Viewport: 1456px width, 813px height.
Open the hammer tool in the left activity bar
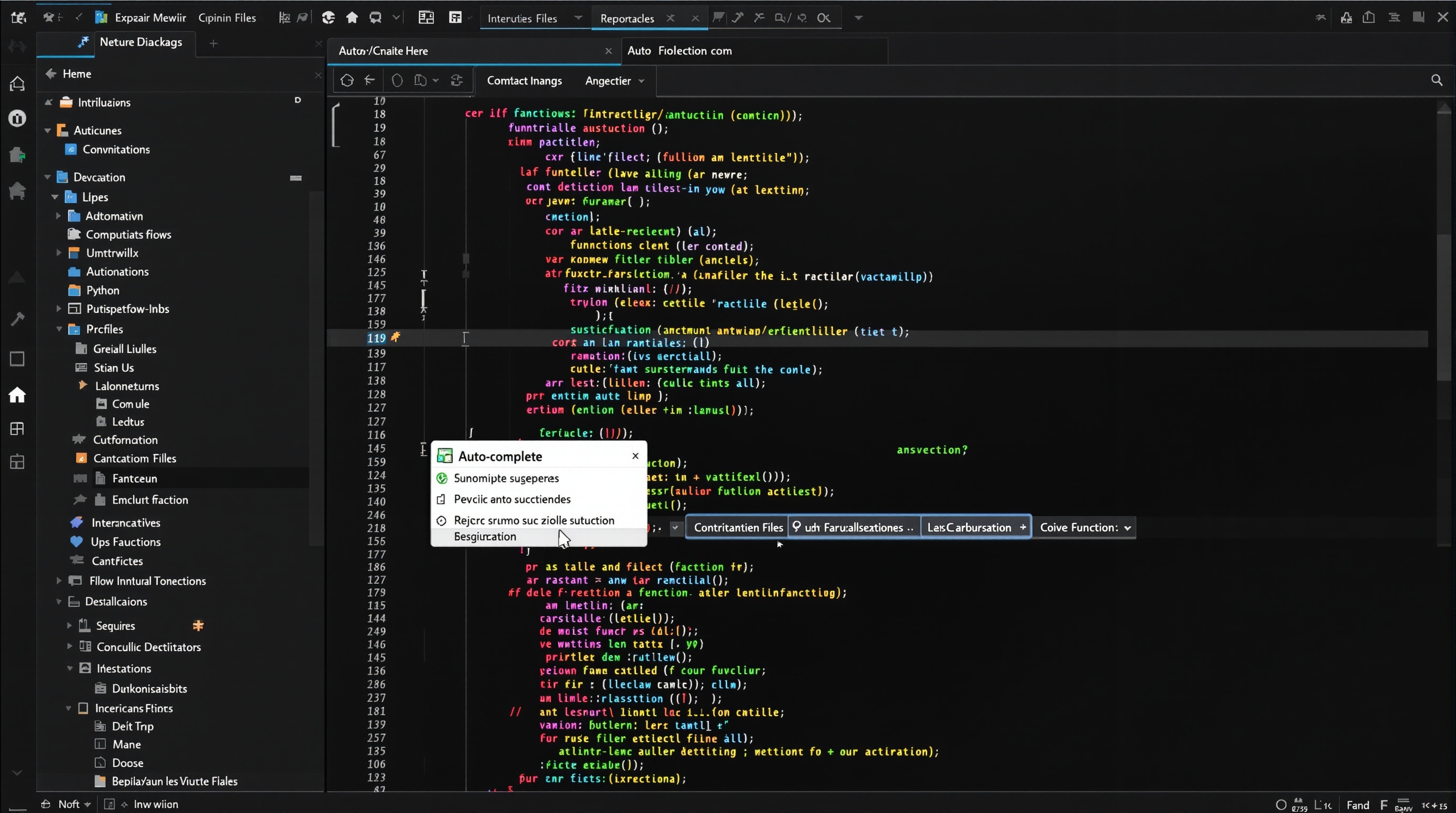click(x=17, y=319)
